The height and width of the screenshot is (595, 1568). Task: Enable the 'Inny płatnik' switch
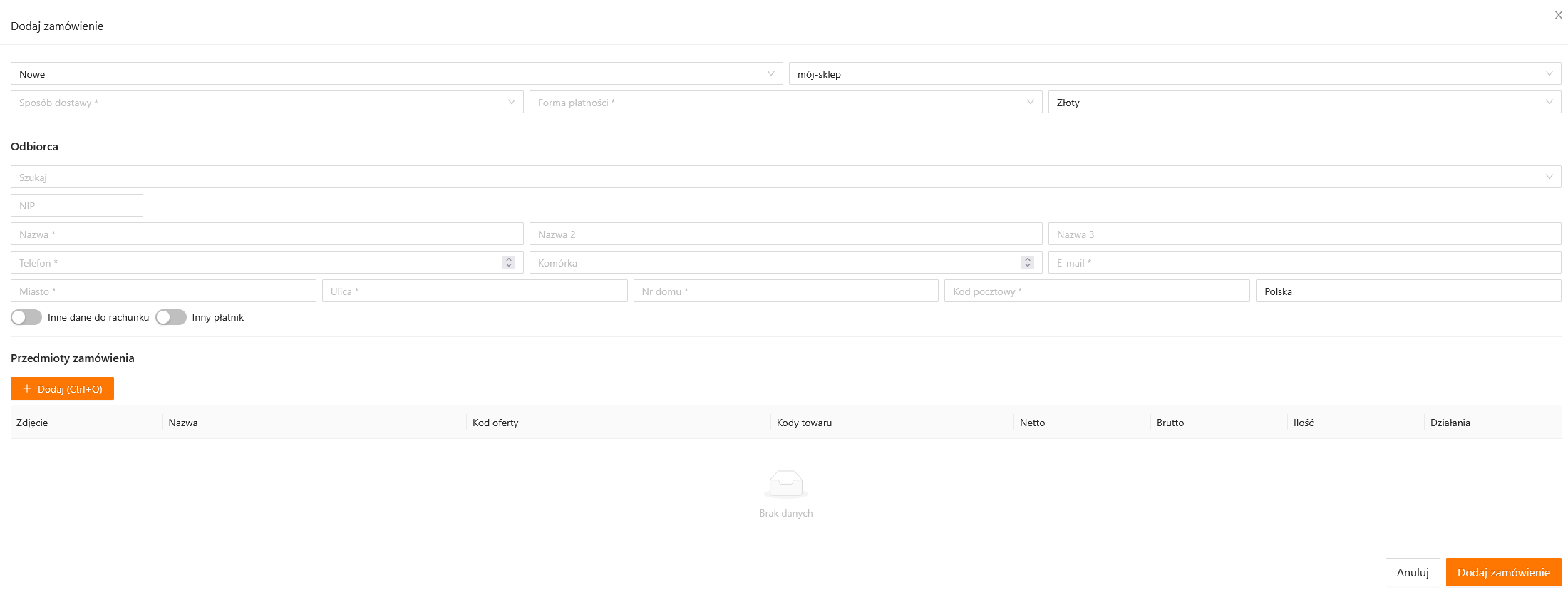pyautogui.click(x=171, y=317)
